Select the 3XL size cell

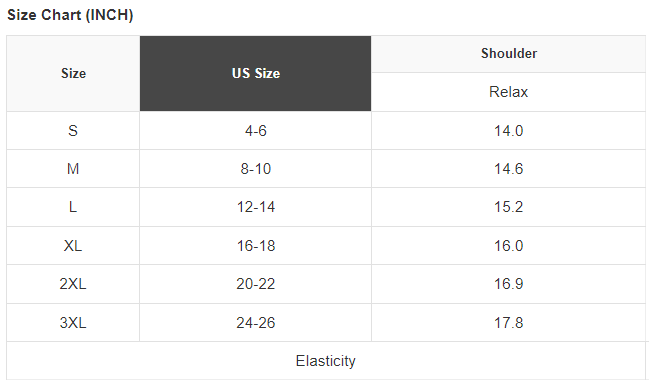(73, 323)
